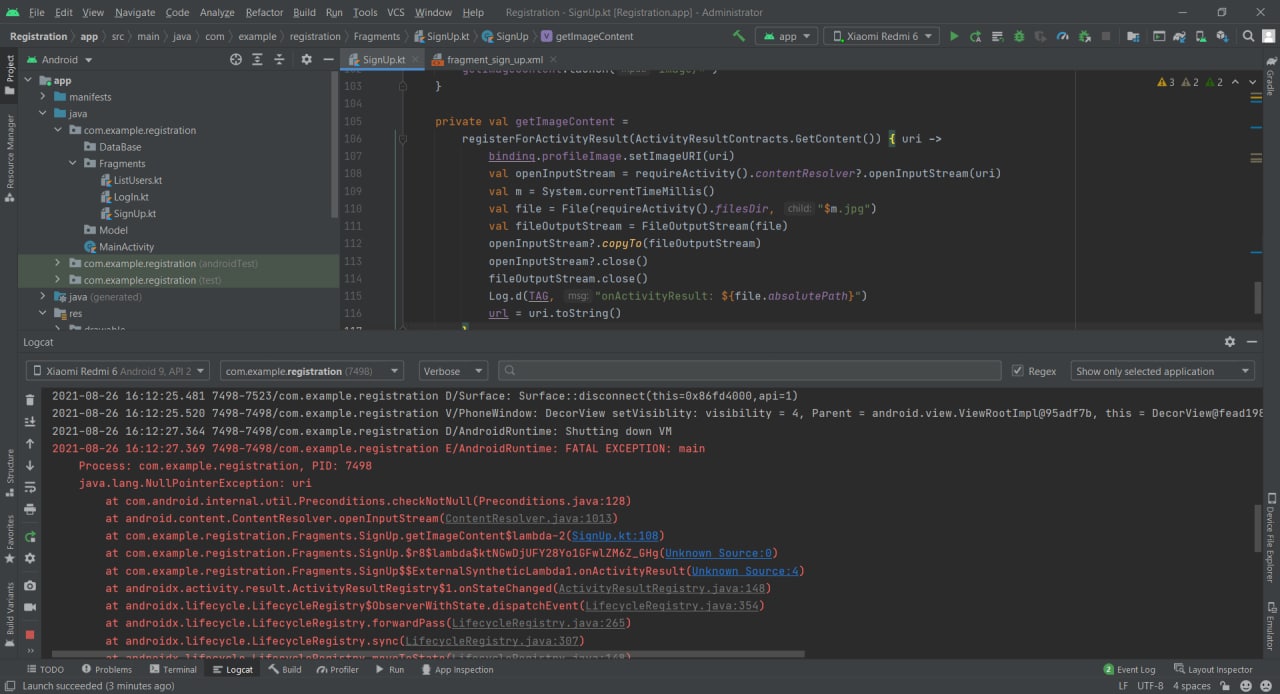Screen dimensions: 1280x694
Task: Start screen record with video camera icon
Action: coord(30,607)
